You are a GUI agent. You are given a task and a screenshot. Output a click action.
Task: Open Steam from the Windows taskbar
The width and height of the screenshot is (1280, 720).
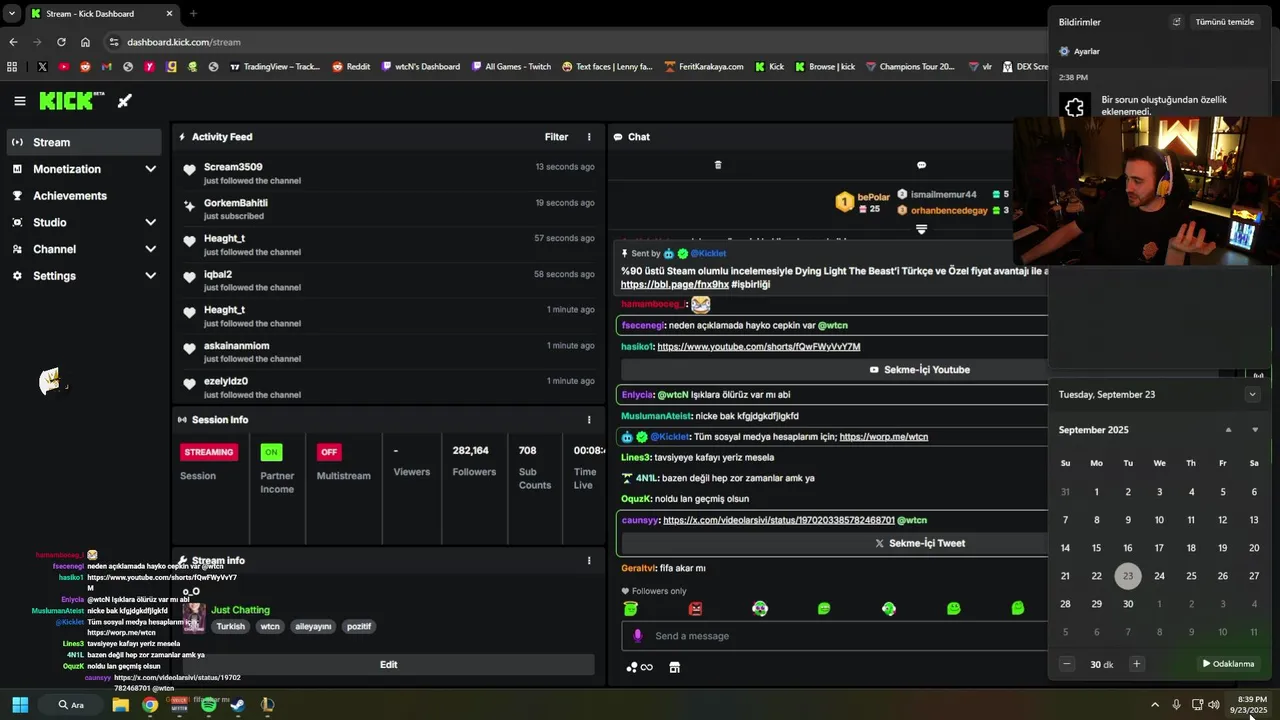tap(238, 705)
